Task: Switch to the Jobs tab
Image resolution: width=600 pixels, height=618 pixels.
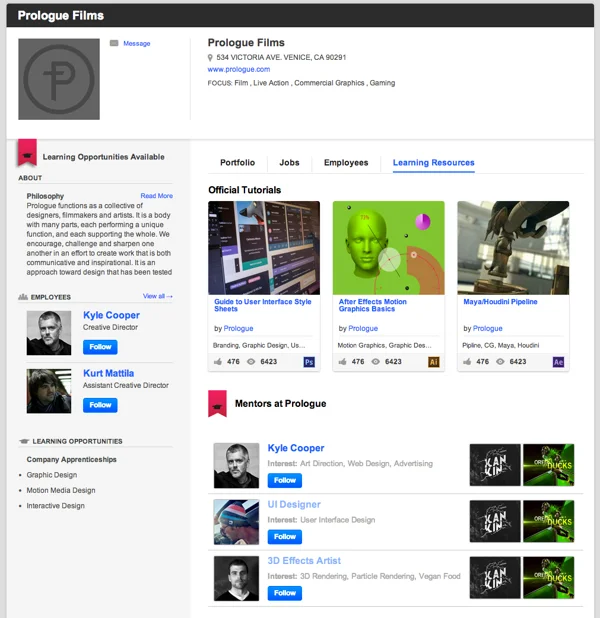Action: (x=289, y=163)
